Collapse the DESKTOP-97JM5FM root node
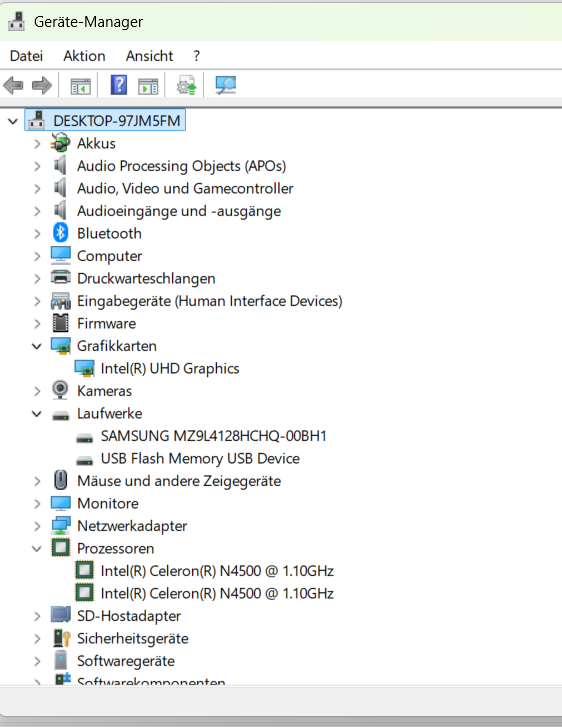The height and width of the screenshot is (727, 562). click(x=13, y=121)
